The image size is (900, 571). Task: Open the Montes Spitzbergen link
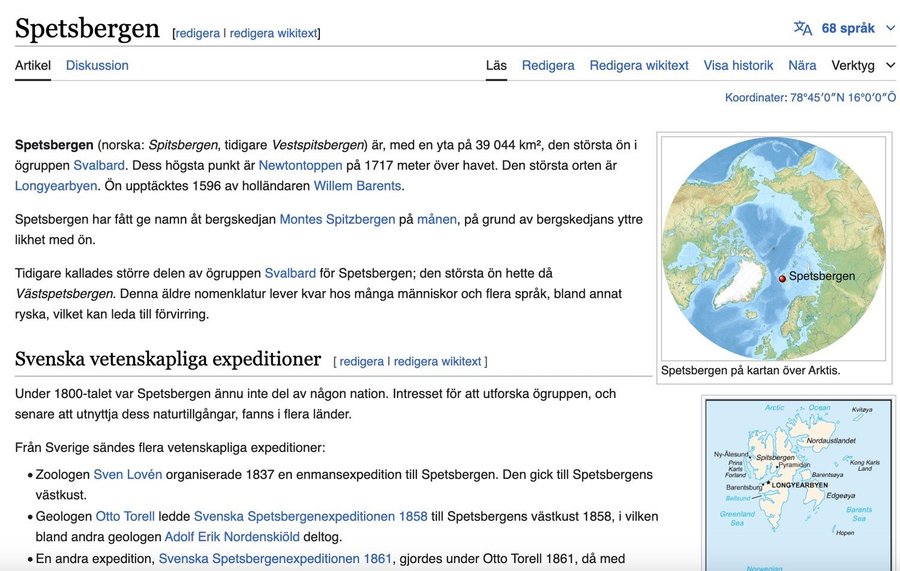[x=337, y=219]
